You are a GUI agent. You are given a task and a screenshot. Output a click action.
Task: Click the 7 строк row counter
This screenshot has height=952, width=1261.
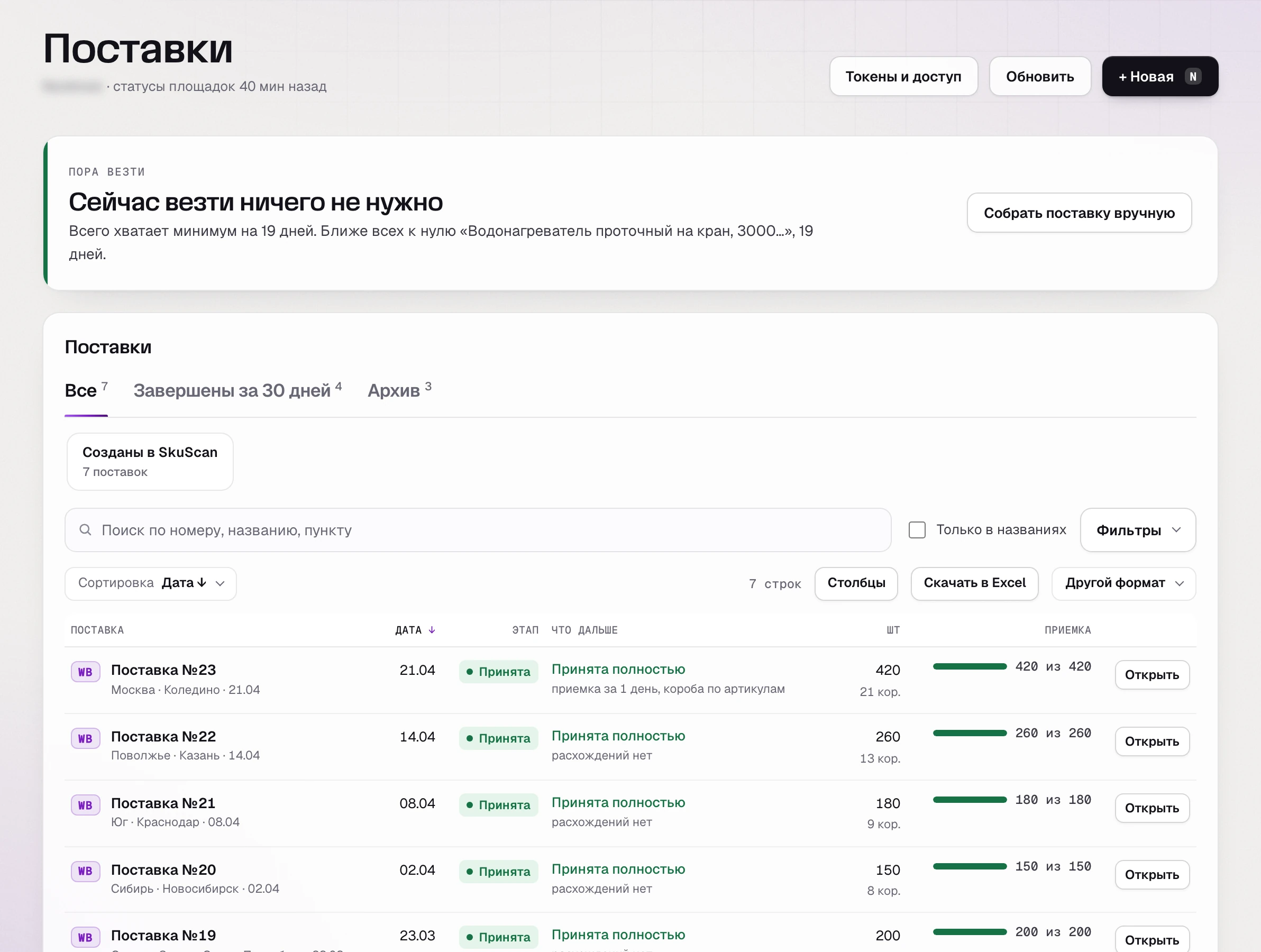(775, 584)
